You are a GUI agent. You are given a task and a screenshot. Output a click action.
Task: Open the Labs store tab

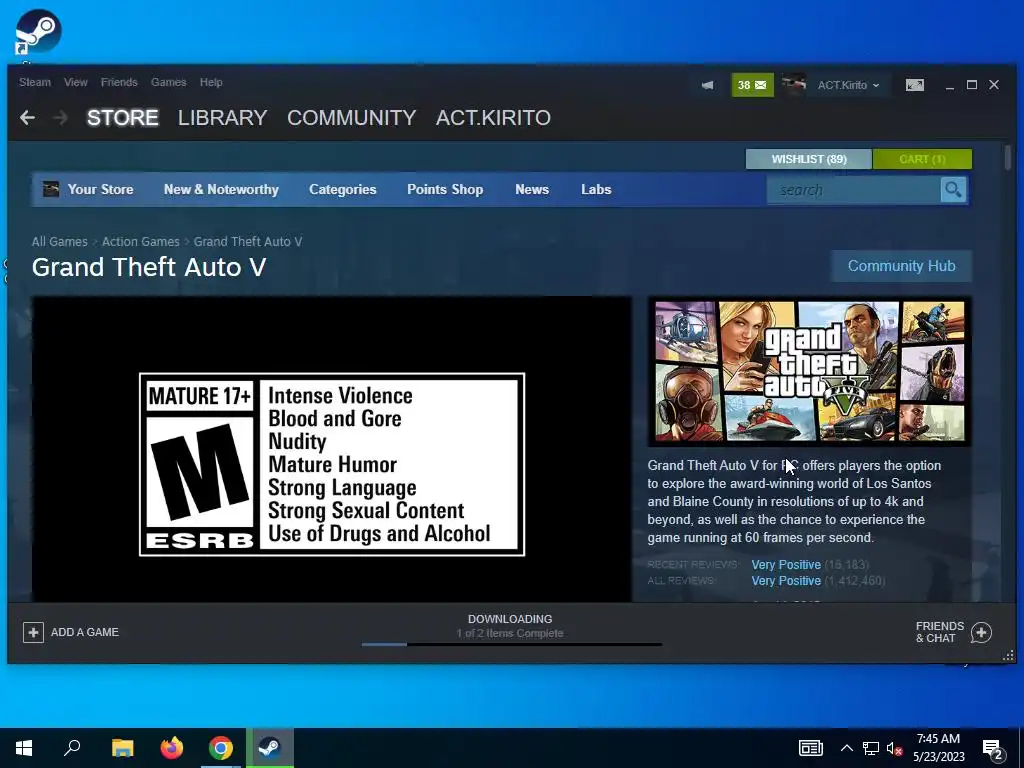coord(596,189)
